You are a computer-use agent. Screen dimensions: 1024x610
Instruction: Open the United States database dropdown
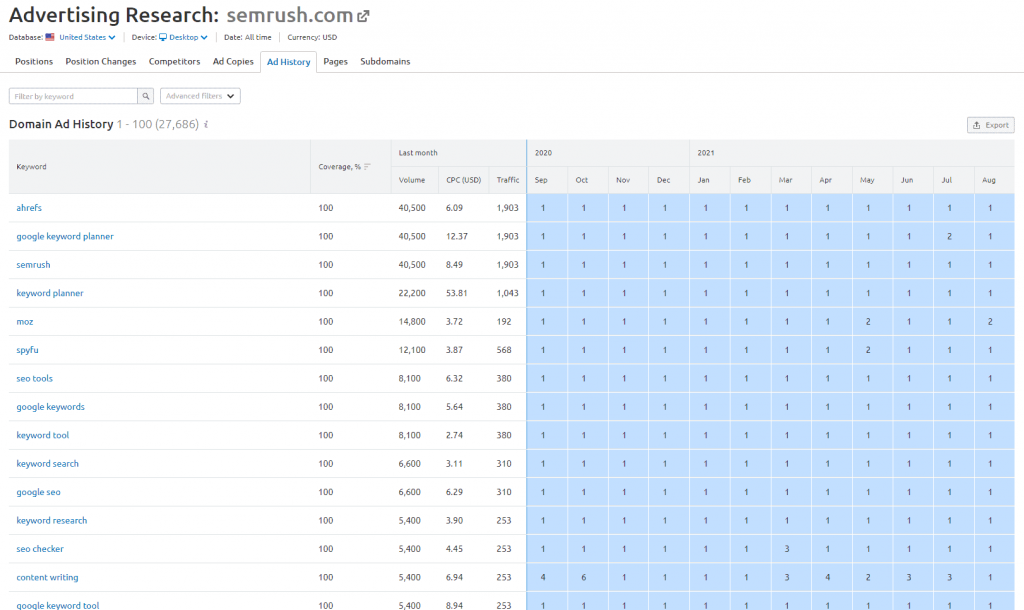point(87,37)
